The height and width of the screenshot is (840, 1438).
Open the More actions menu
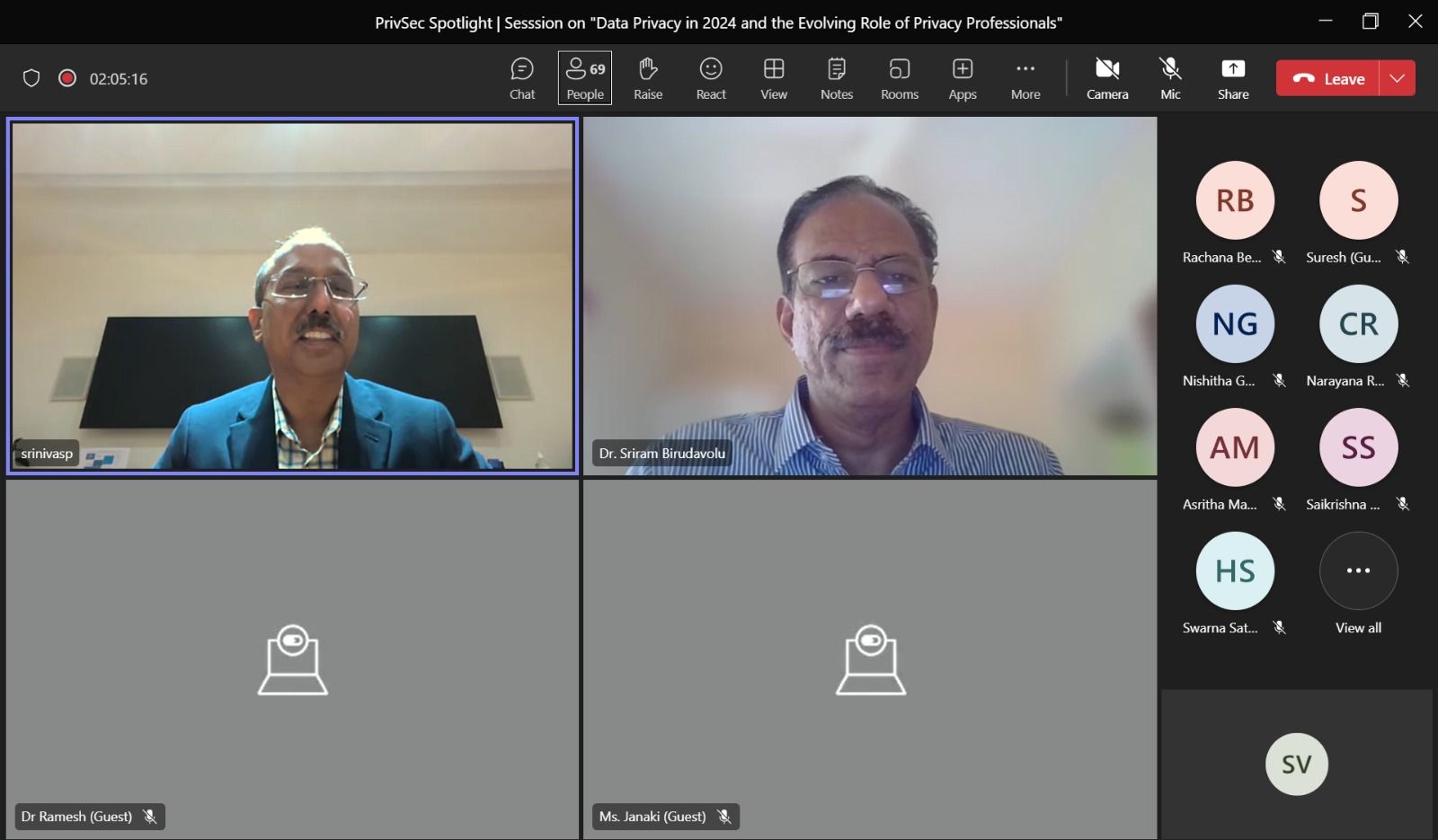[1025, 78]
